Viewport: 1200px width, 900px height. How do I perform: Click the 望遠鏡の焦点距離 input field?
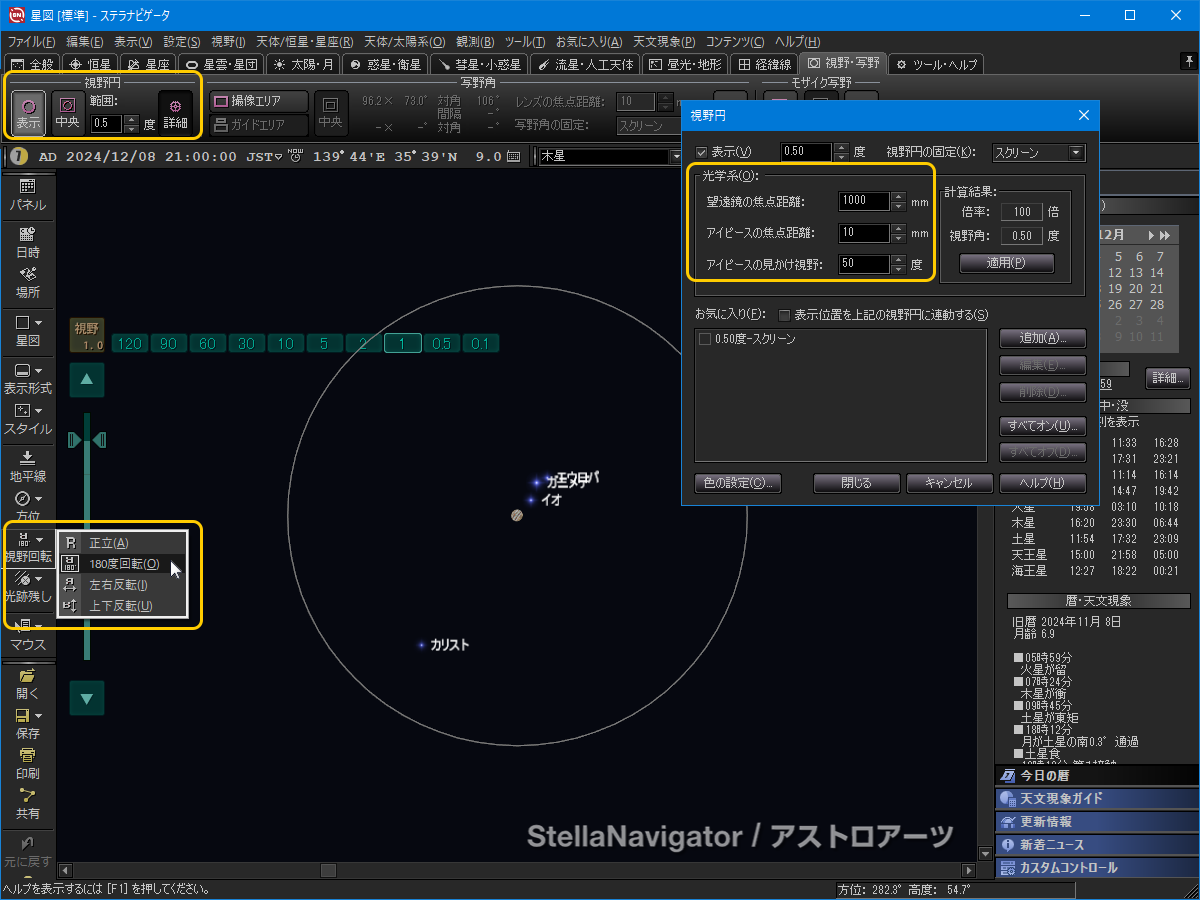click(x=864, y=201)
